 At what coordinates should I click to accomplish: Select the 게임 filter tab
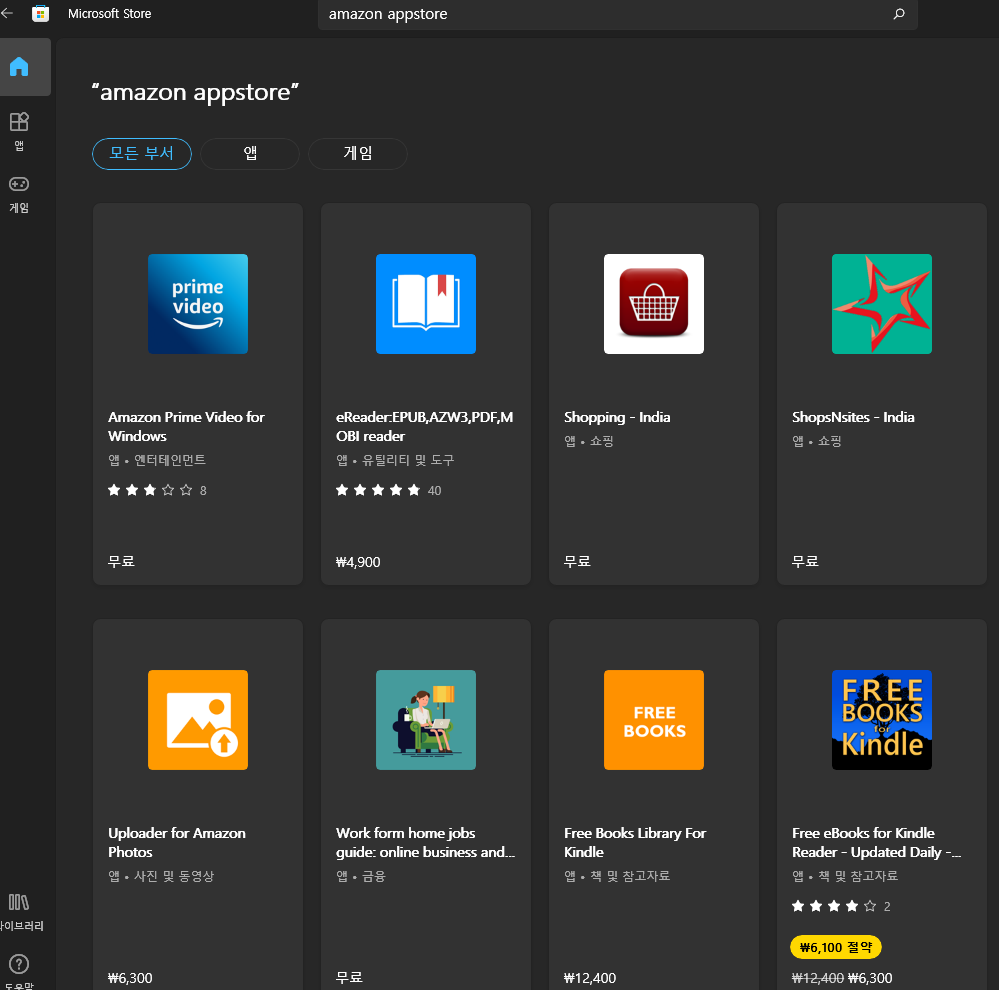[357, 154]
